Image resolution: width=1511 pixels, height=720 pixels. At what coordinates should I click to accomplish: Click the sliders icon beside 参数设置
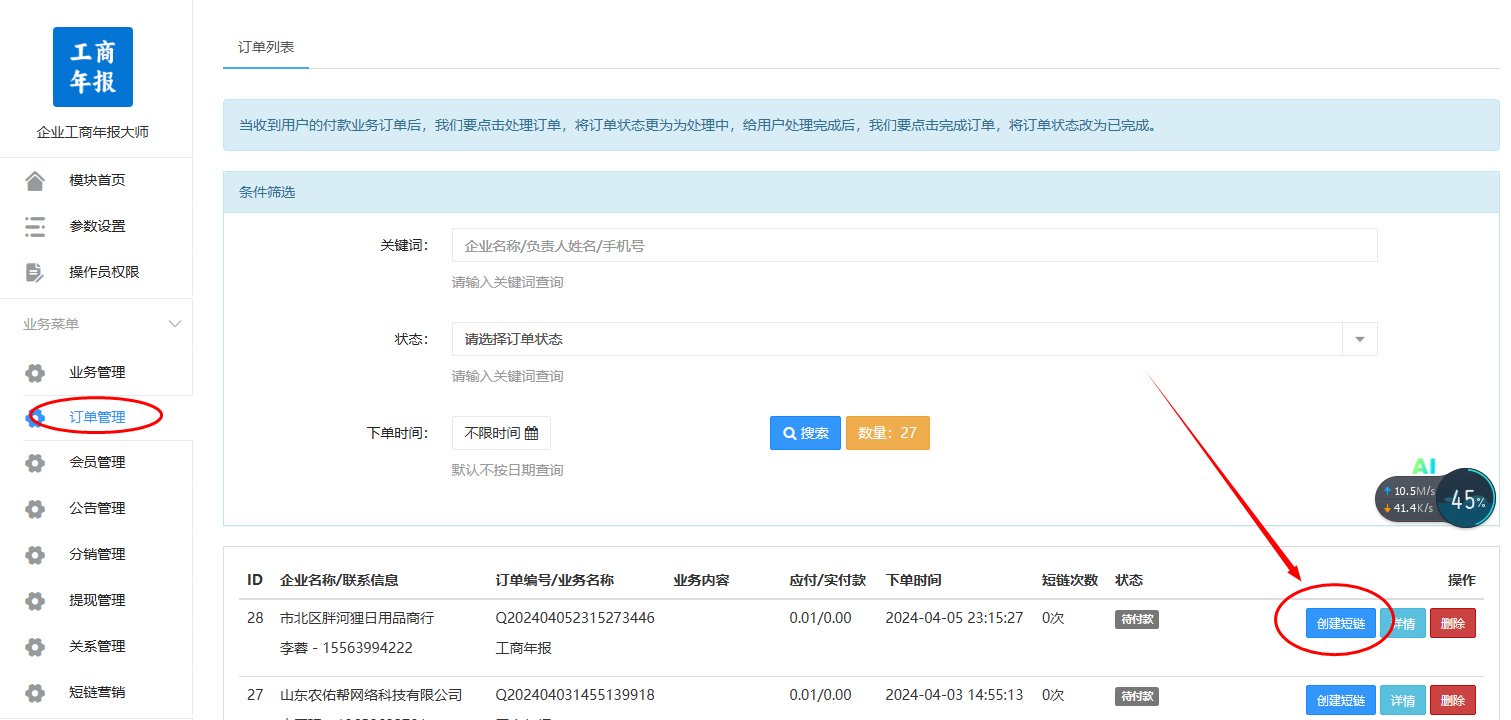(x=35, y=227)
